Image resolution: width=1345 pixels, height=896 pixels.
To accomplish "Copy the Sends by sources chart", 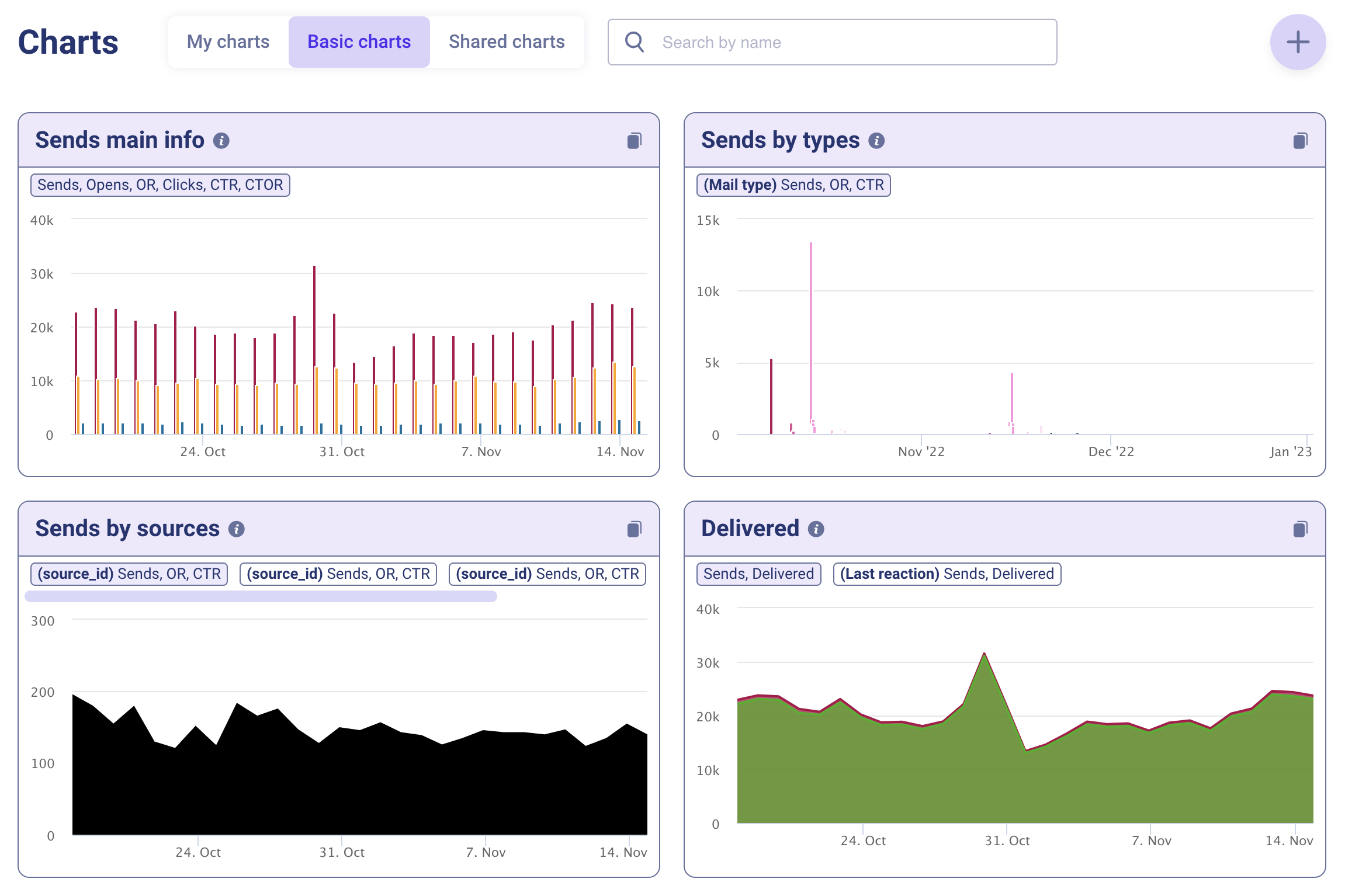I will point(634,529).
